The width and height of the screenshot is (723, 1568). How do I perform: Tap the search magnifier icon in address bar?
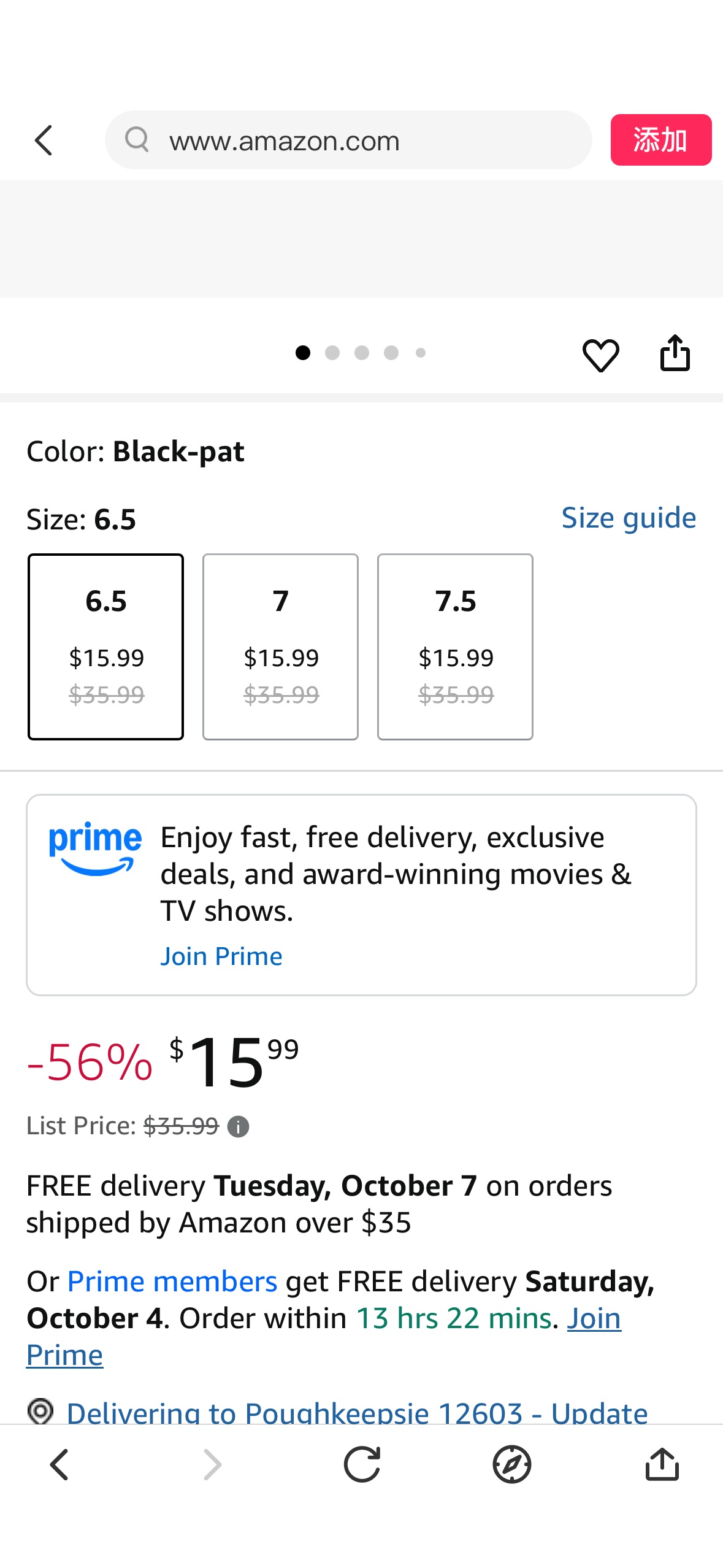point(137,140)
